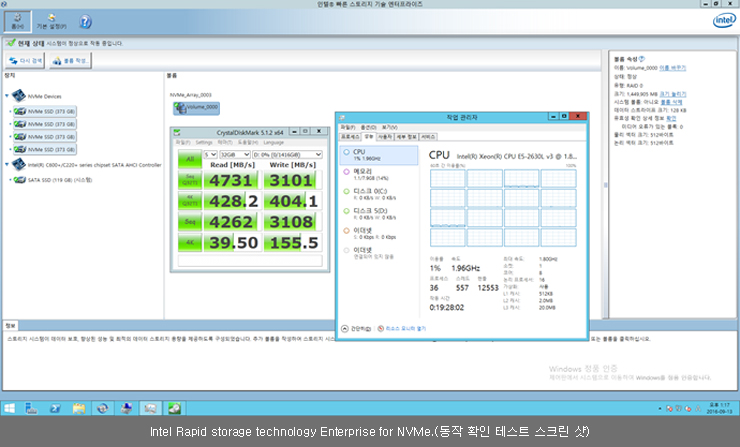Select the active Ethernet (이더넷) item

tap(379, 233)
